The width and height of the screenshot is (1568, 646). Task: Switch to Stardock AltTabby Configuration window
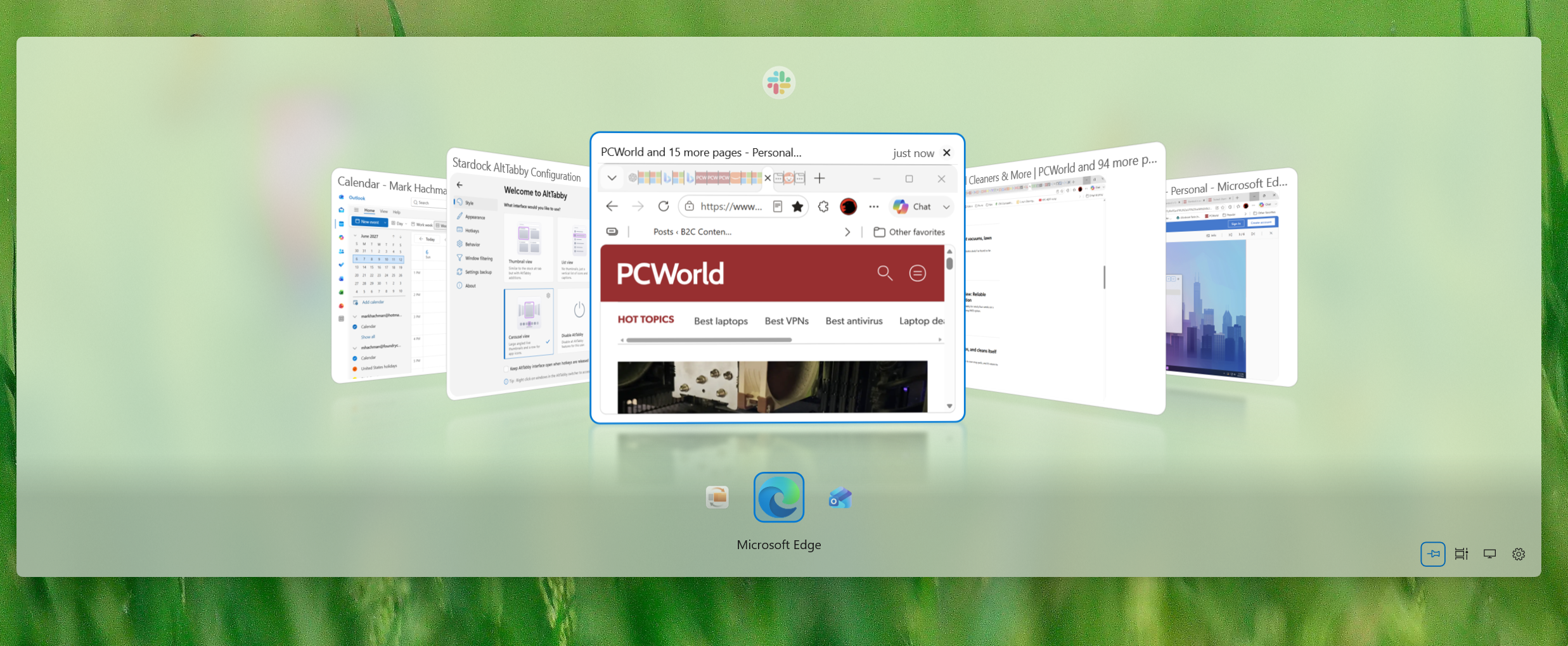click(x=518, y=274)
